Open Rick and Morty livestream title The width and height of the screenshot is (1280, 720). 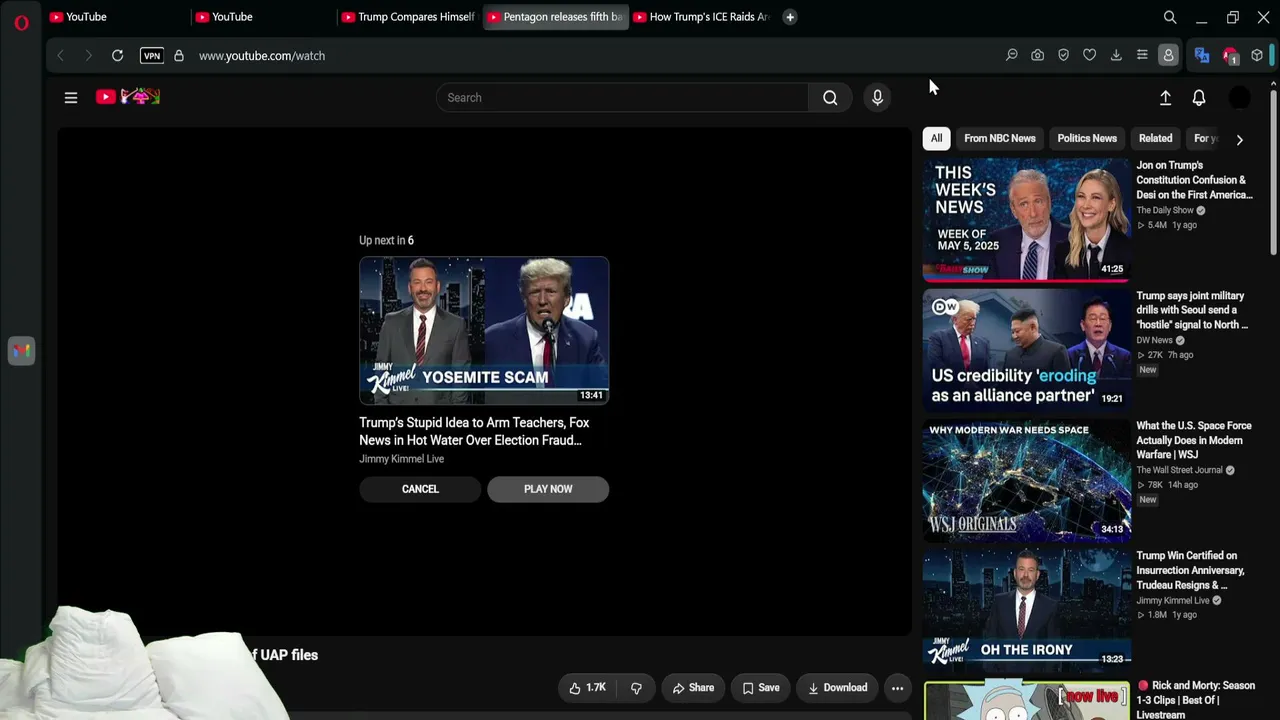(x=1196, y=700)
